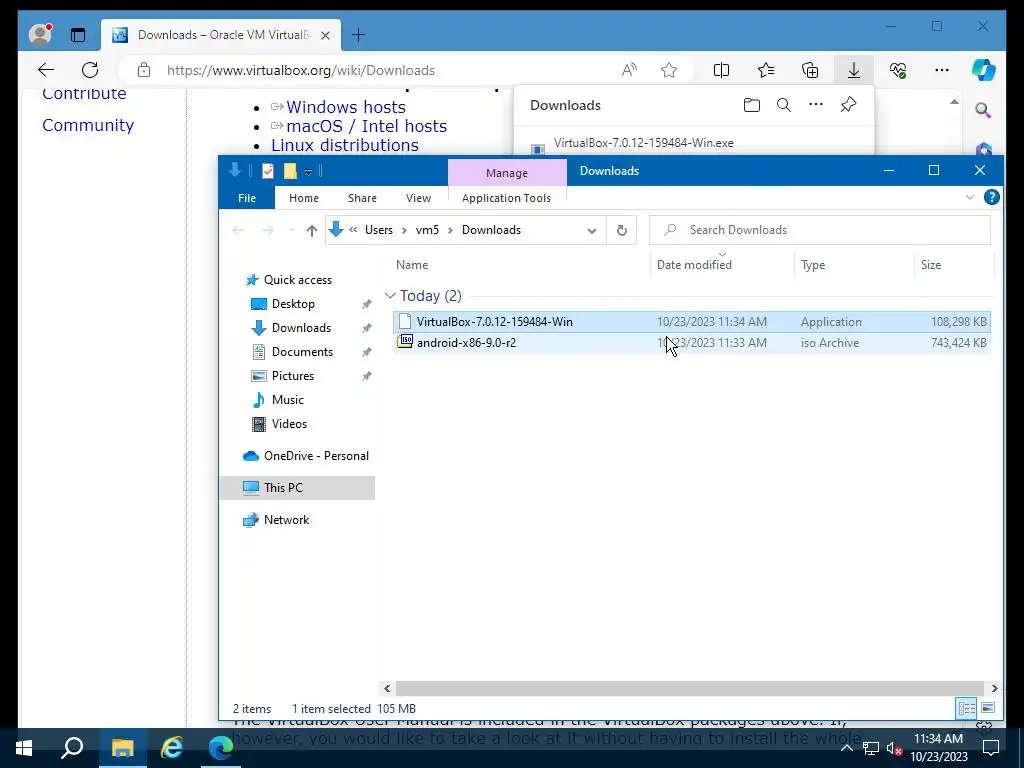This screenshot has width=1024, height=768.
Task: Open Browser essentials heart icon
Action: coord(898,70)
